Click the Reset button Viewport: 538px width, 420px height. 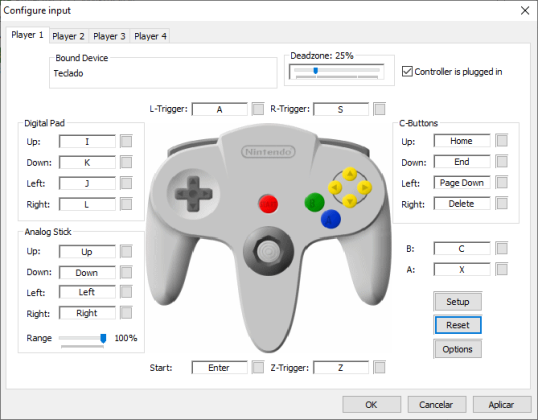(458, 325)
